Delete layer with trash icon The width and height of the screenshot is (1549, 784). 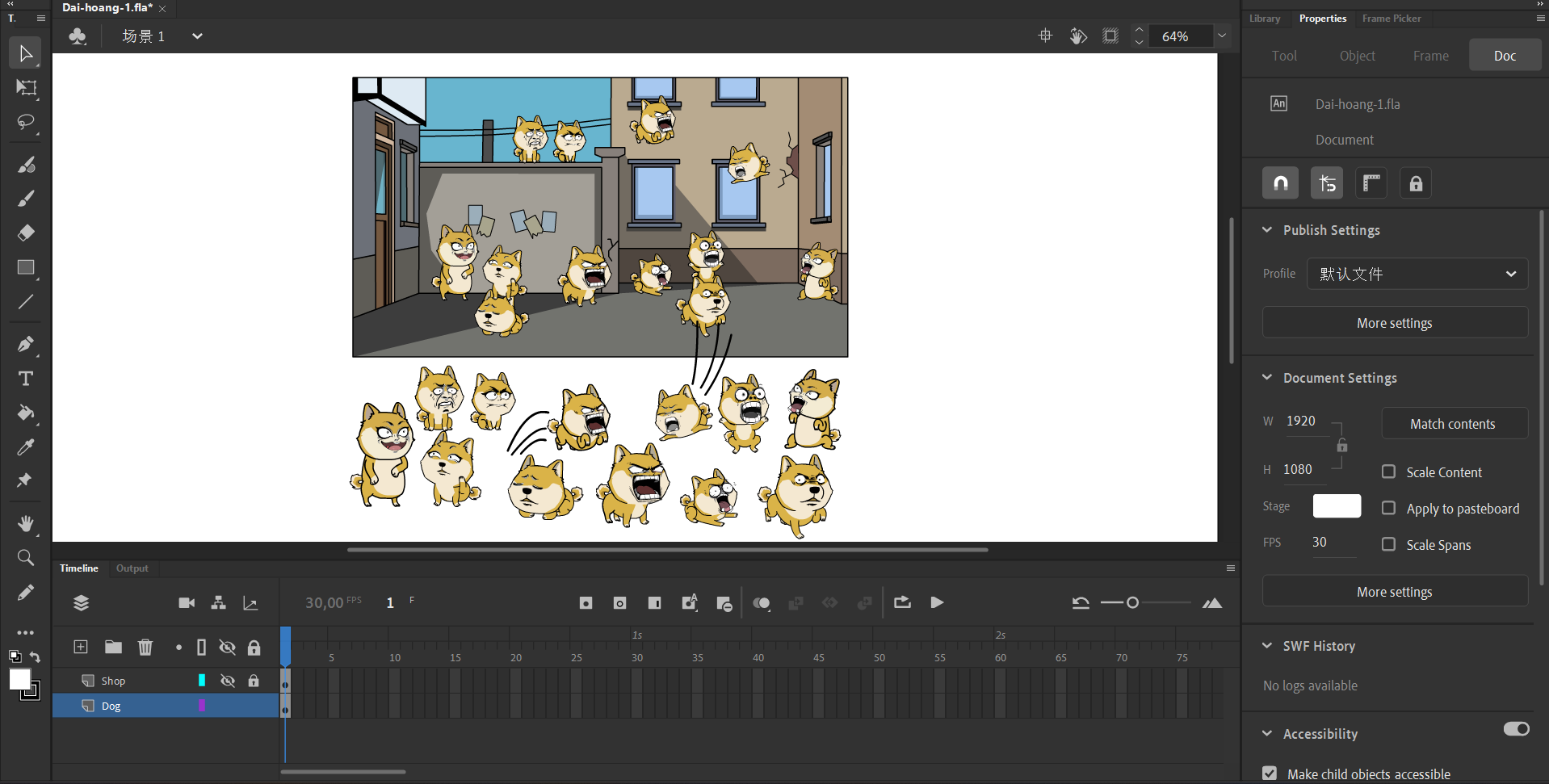pyautogui.click(x=145, y=647)
